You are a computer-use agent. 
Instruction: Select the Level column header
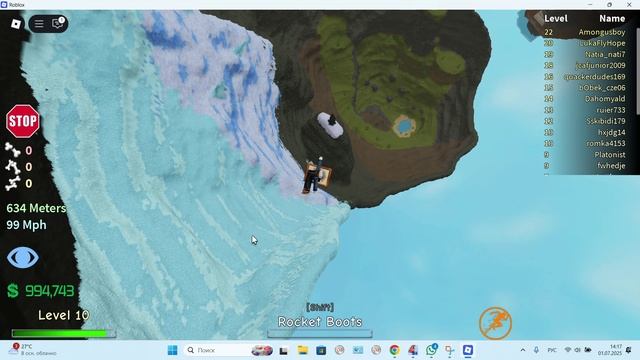coord(556,19)
